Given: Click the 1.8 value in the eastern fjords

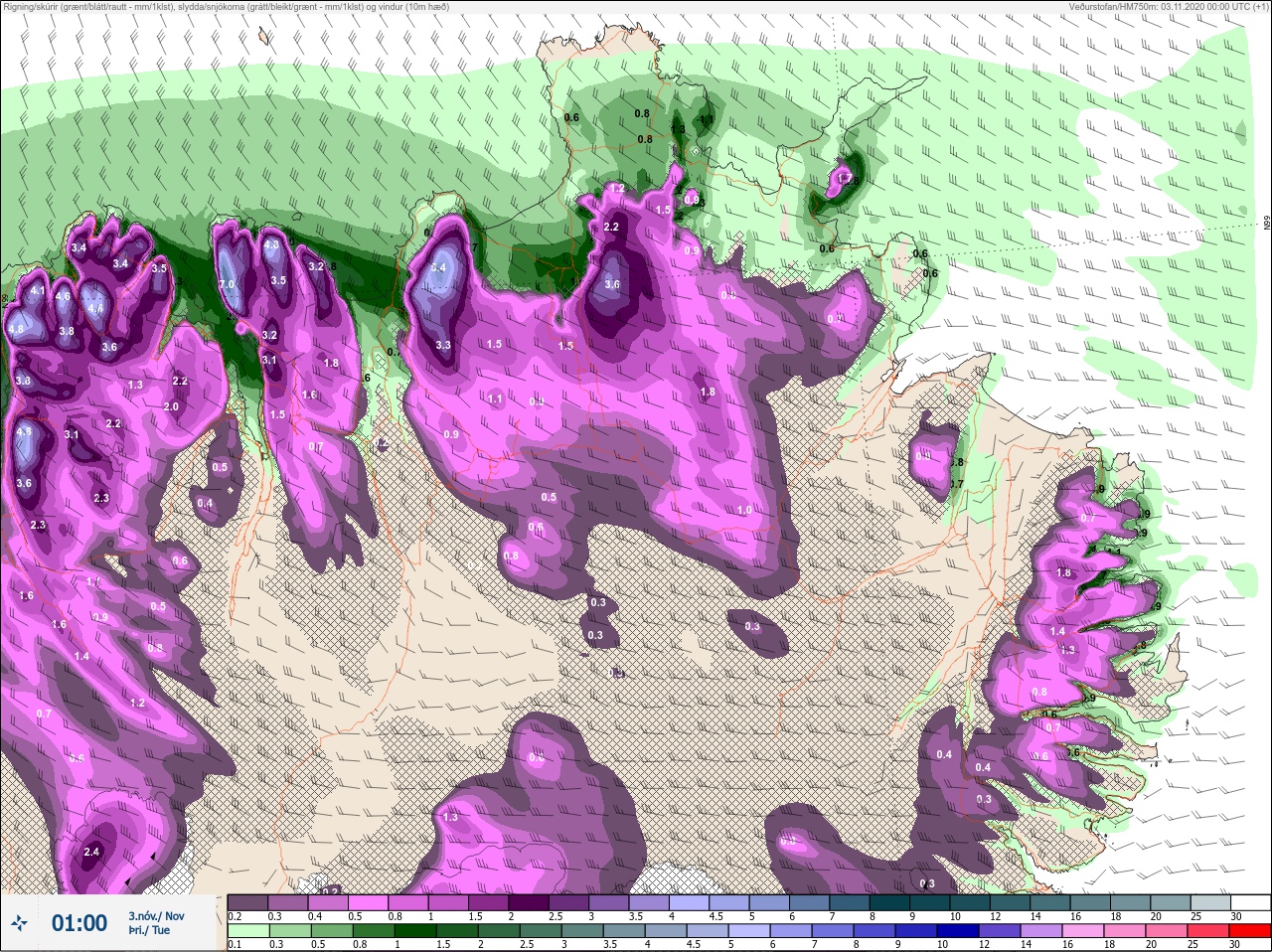Looking at the screenshot, I should click(x=1064, y=573).
